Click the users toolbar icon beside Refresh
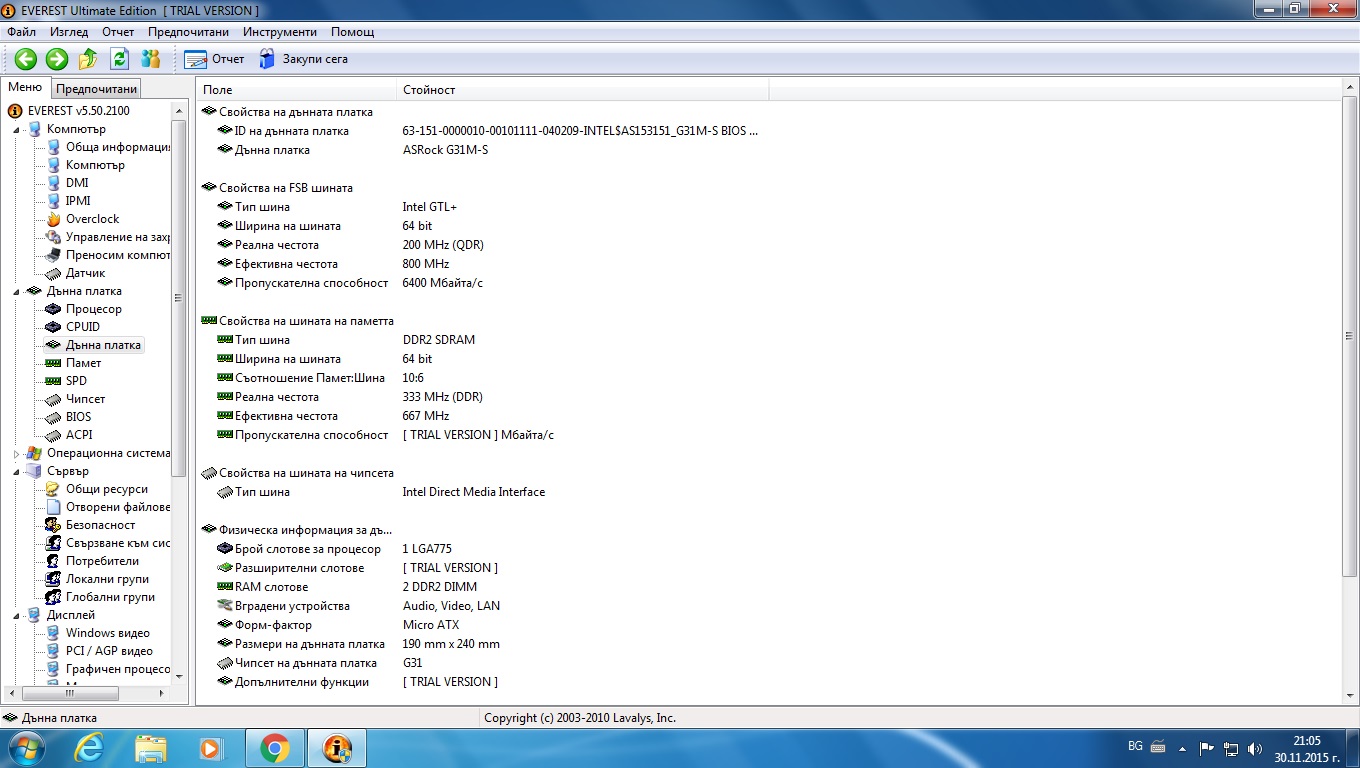Screen dimensions: 1360x768 (151, 59)
